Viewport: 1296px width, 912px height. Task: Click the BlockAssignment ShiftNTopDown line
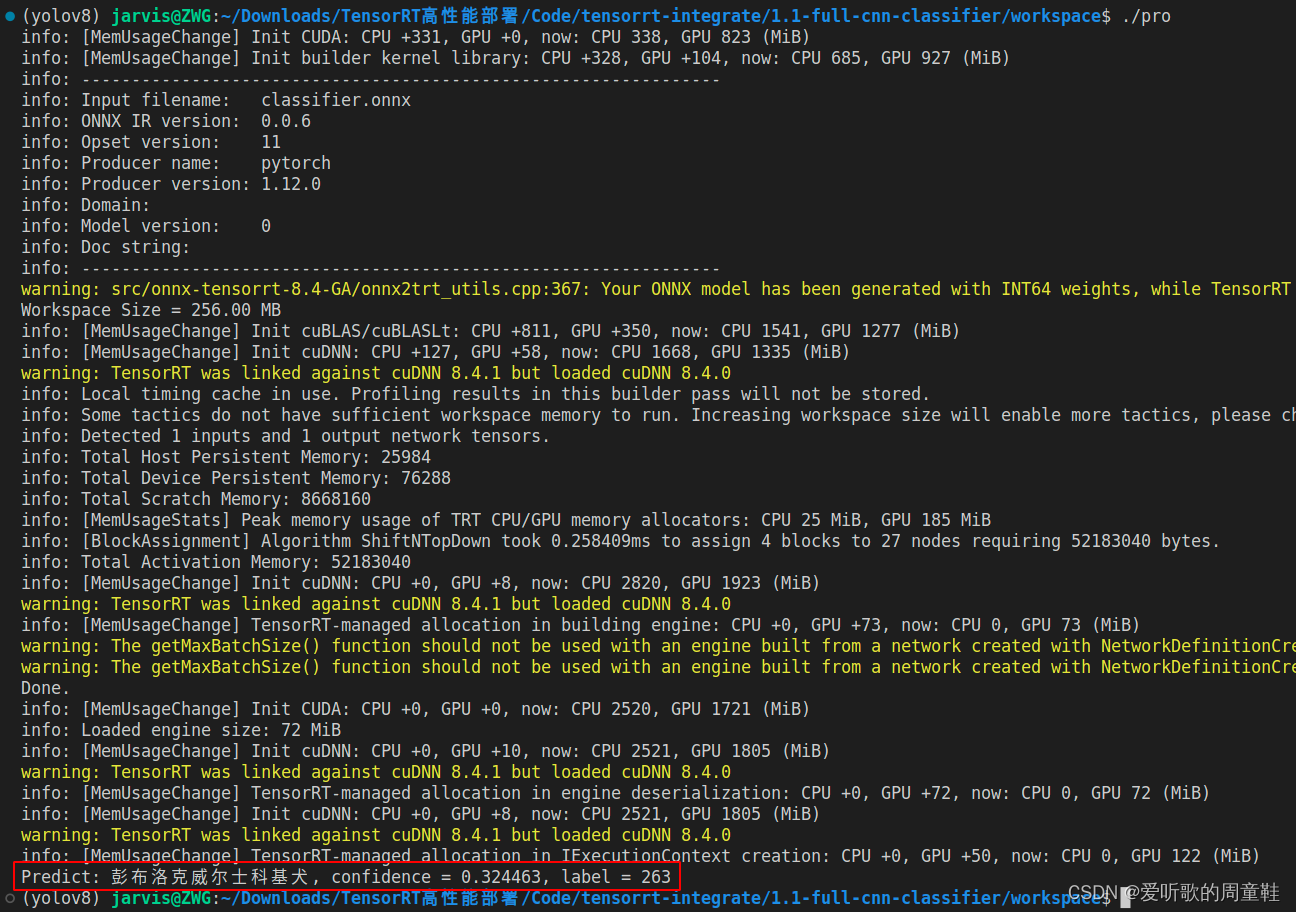(621, 541)
